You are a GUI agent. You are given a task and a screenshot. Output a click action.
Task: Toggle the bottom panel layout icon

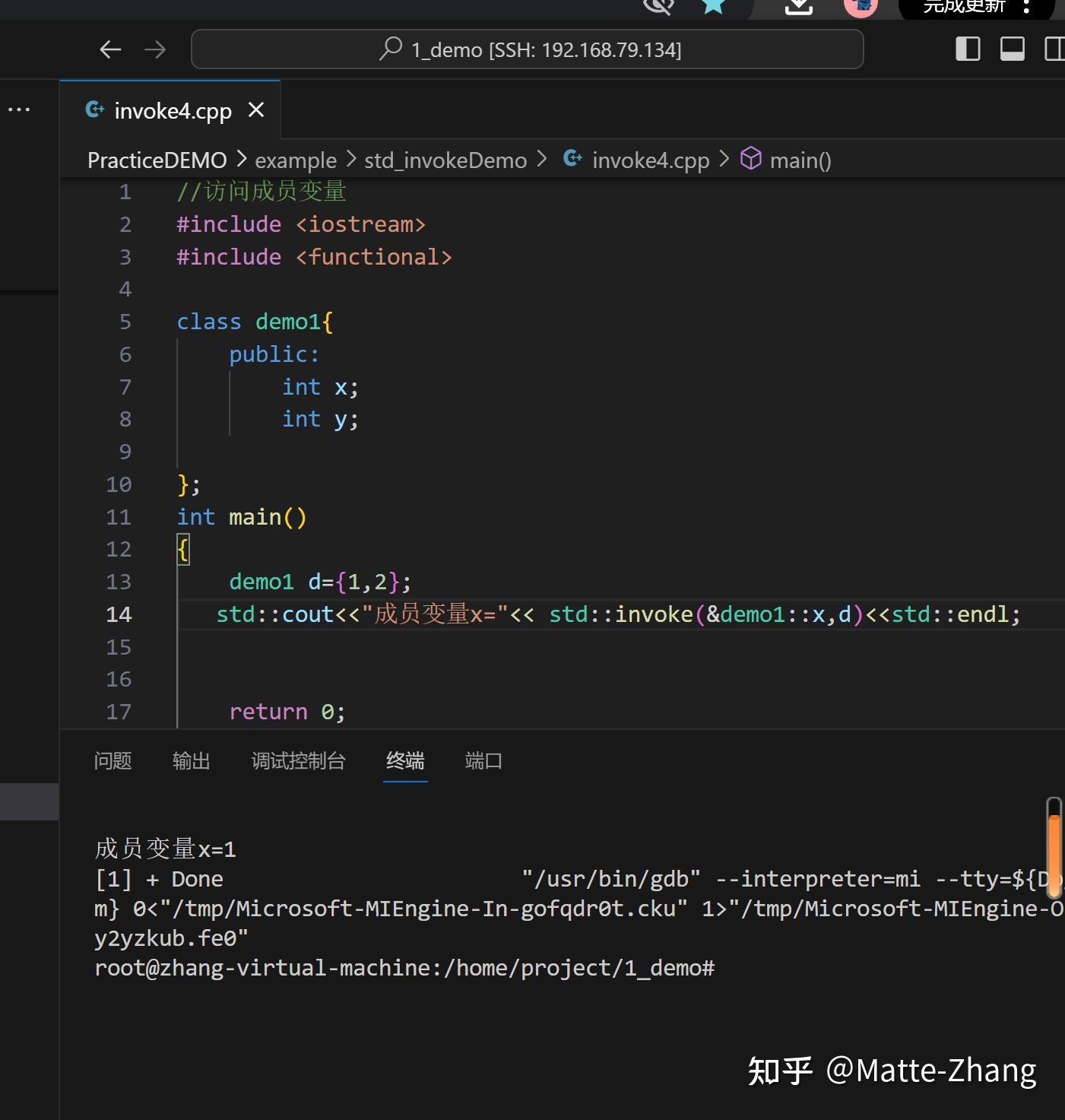point(1012,49)
